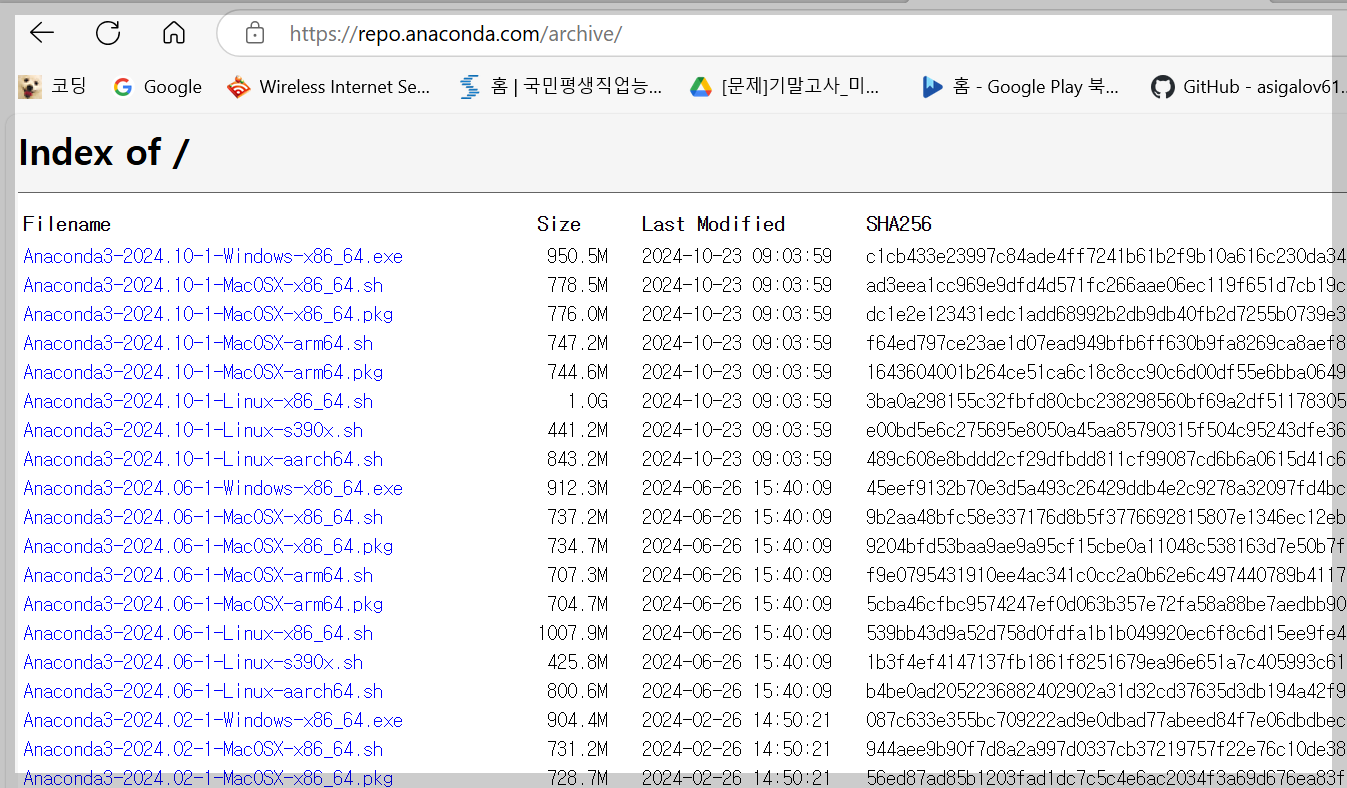Click the size value "1007.9M"
This screenshot has width=1347, height=788.
click(x=572, y=633)
